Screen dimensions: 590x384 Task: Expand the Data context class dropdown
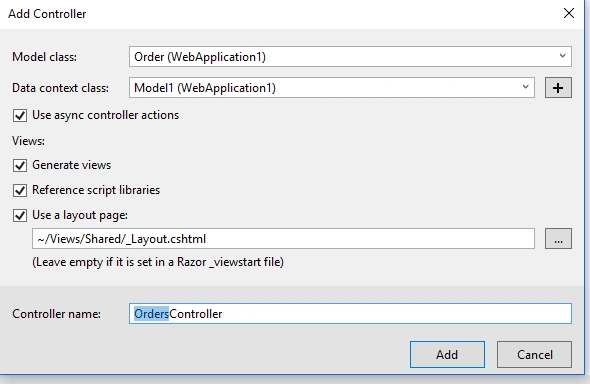coord(331,88)
